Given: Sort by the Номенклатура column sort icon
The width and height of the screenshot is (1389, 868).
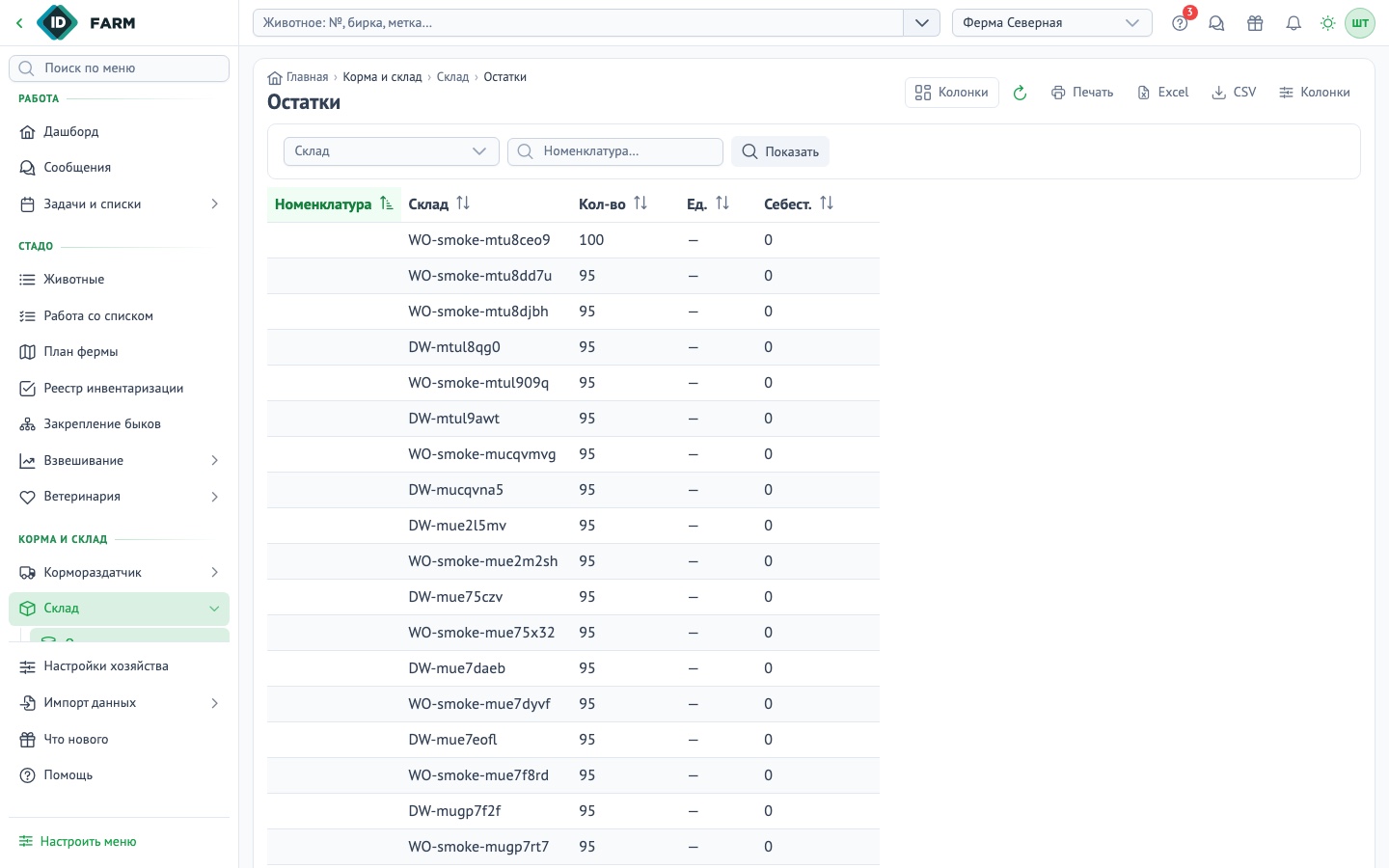Looking at the screenshot, I should tap(387, 203).
